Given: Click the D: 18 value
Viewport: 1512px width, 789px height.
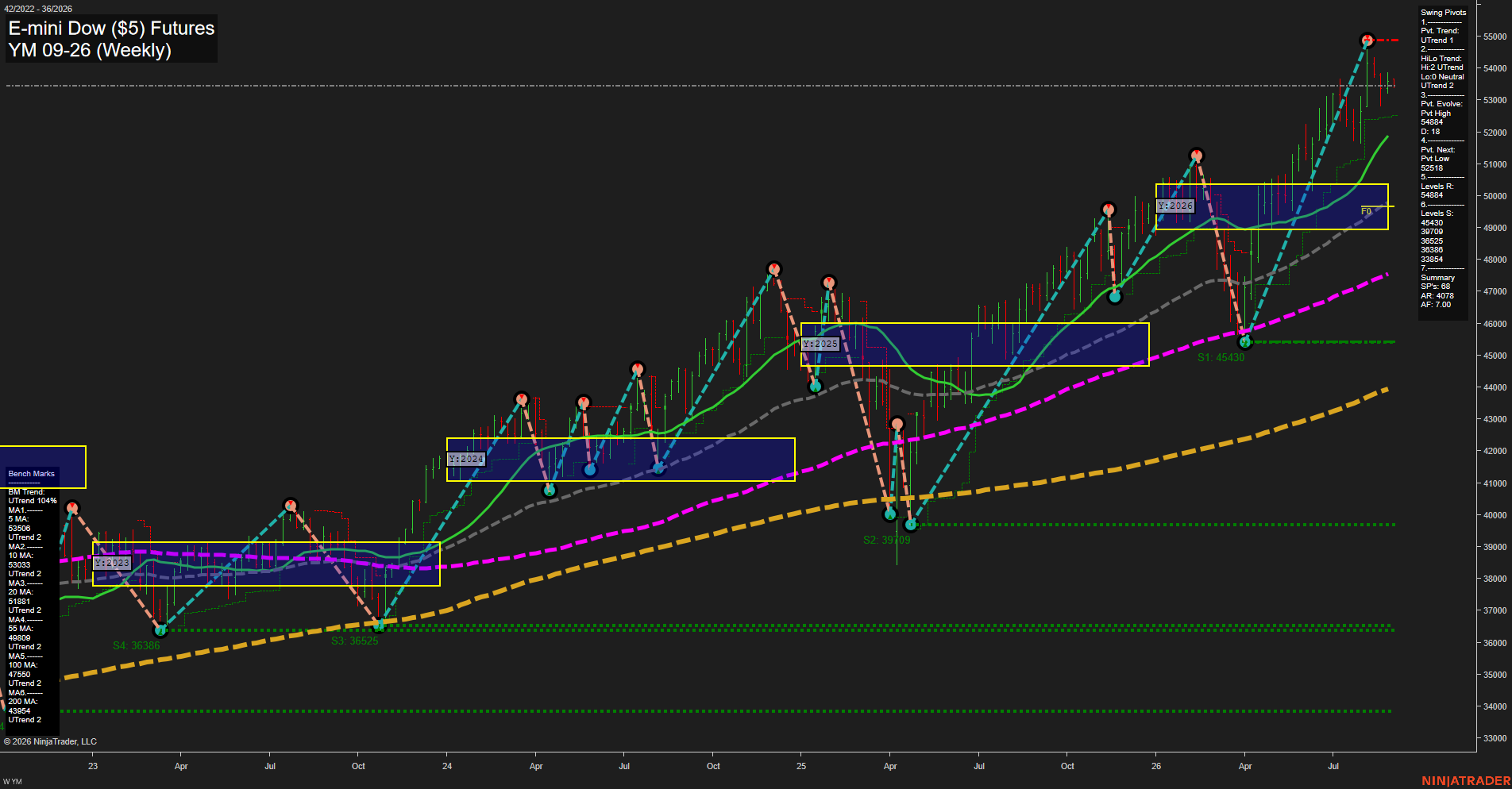Looking at the screenshot, I should click(1430, 132).
